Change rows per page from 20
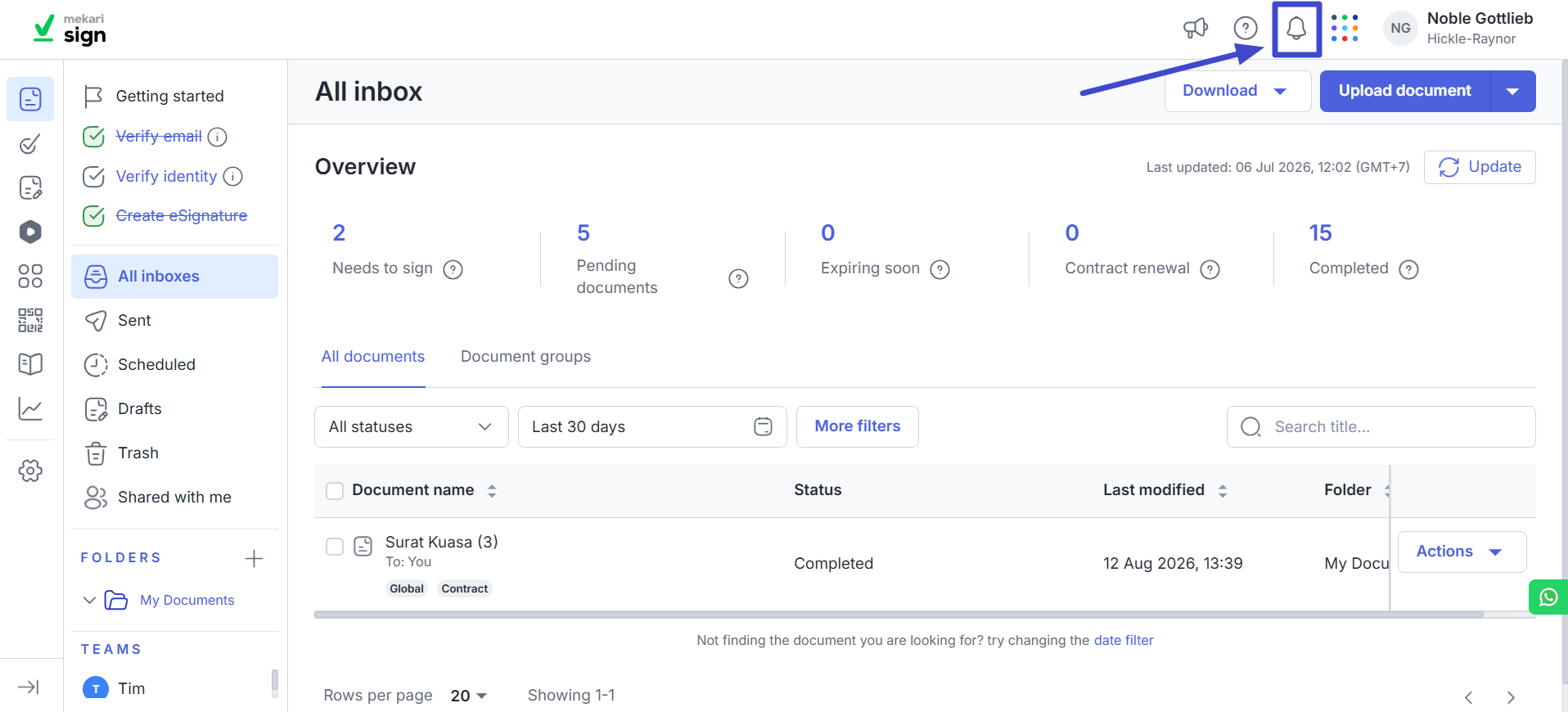This screenshot has width=1568, height=712. 469,696
